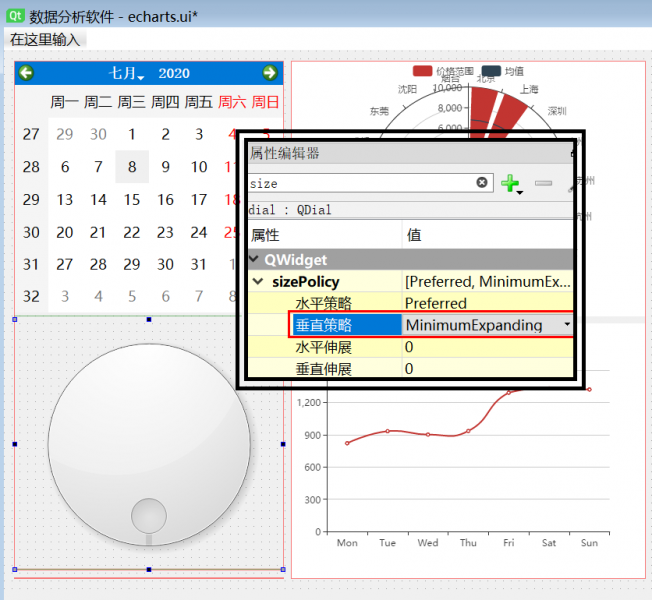
Task: Select day 22 in the calendar
Action: [x=132, y=233]
